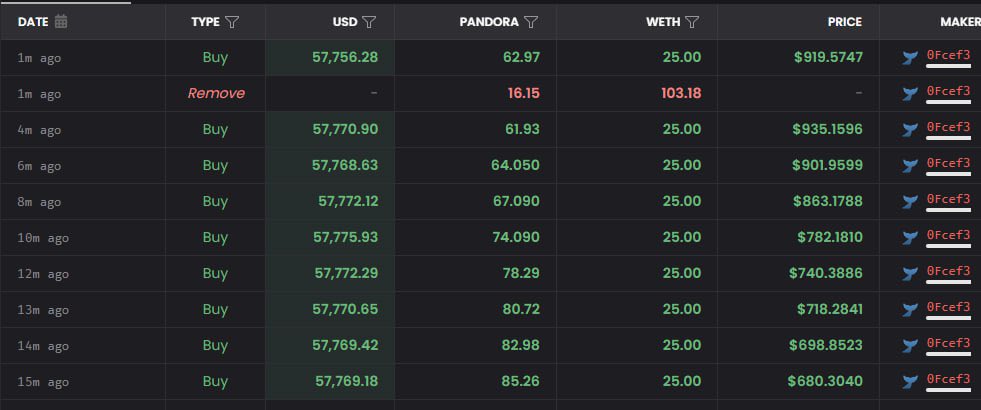The image size is (981, 410).
Task: Click the 4m ago timestamp
Action: [x=39, y=130]
